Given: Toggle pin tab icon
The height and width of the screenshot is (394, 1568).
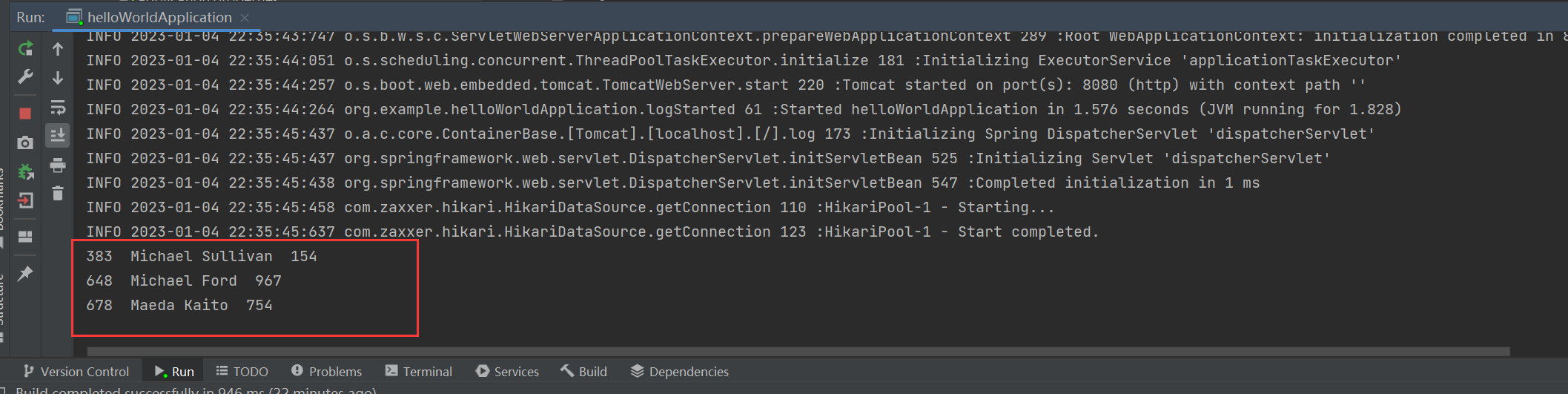Looking at the screenshot, I should point(25,273).
